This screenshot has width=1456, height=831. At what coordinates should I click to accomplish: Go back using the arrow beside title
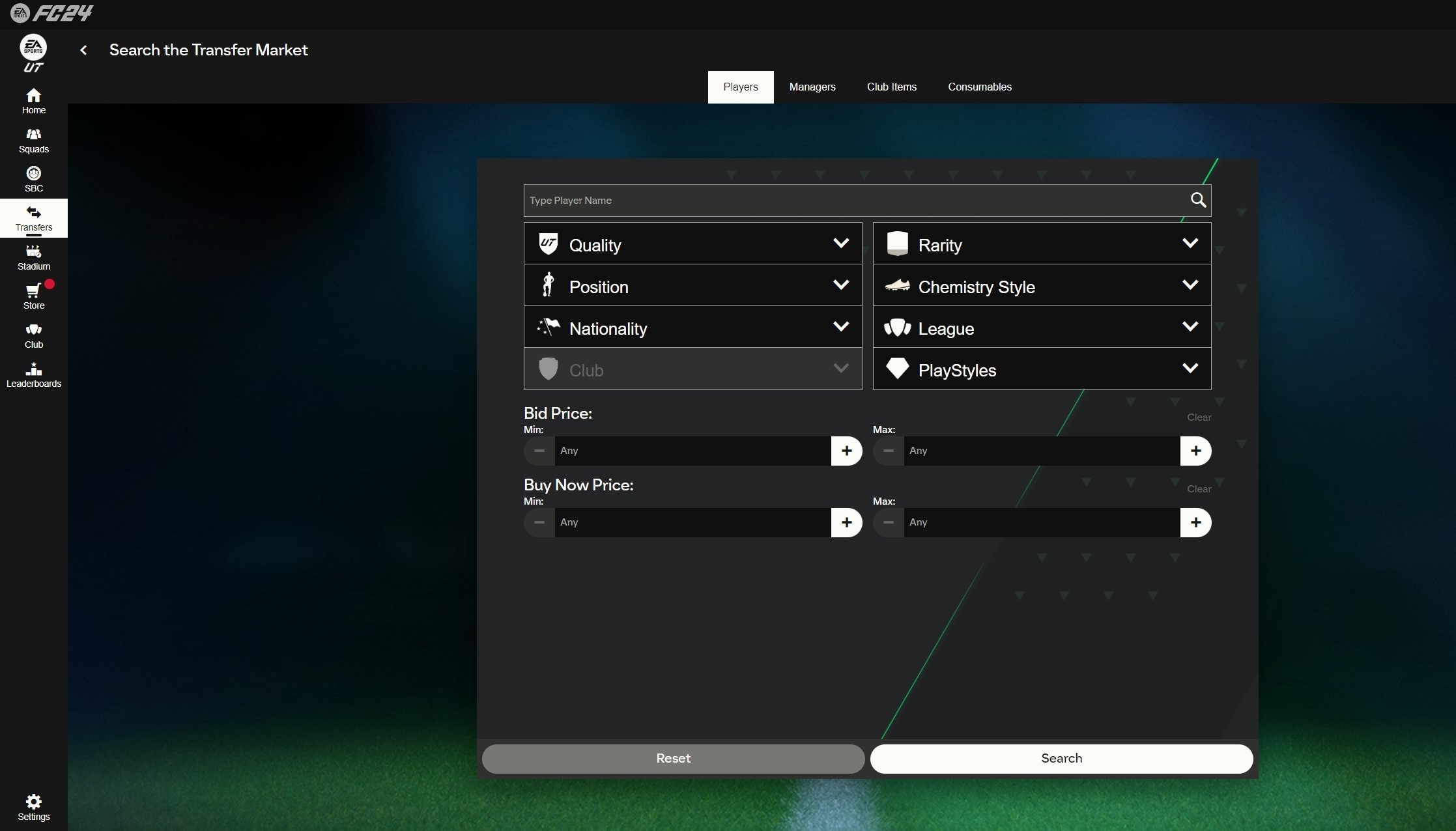[x=83, y=50]
